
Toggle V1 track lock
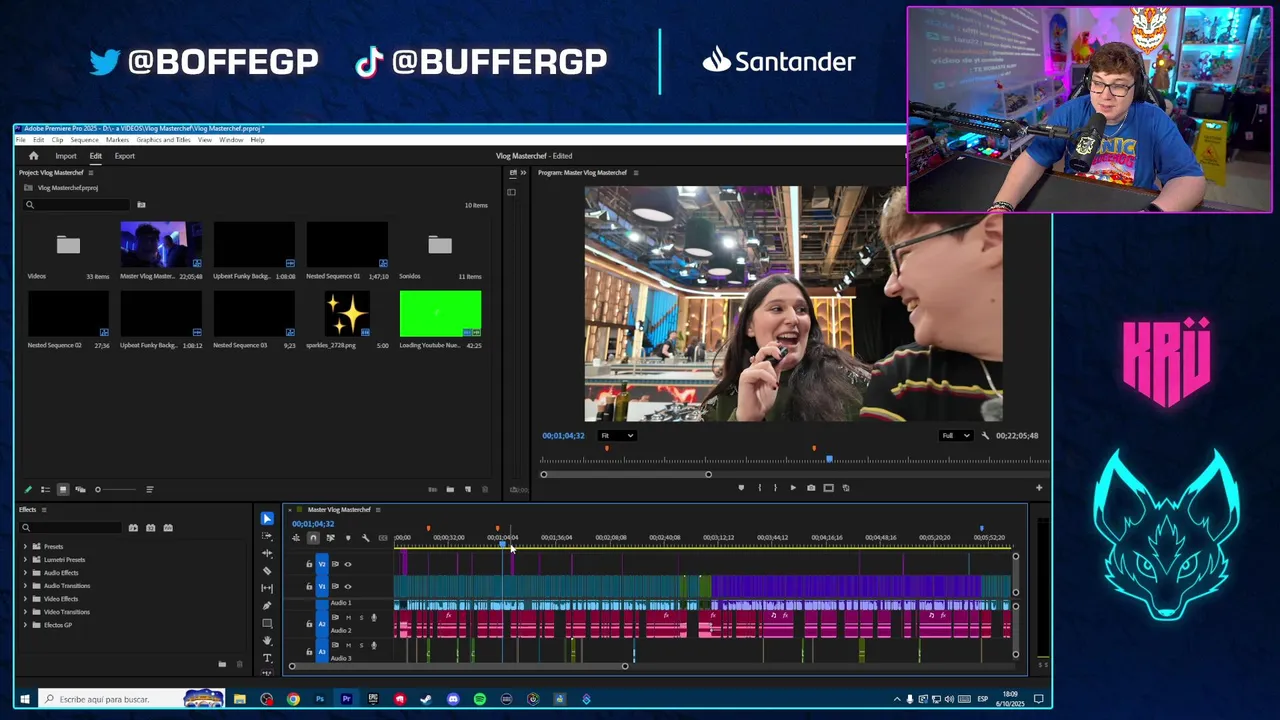click(x=309, y=586)
